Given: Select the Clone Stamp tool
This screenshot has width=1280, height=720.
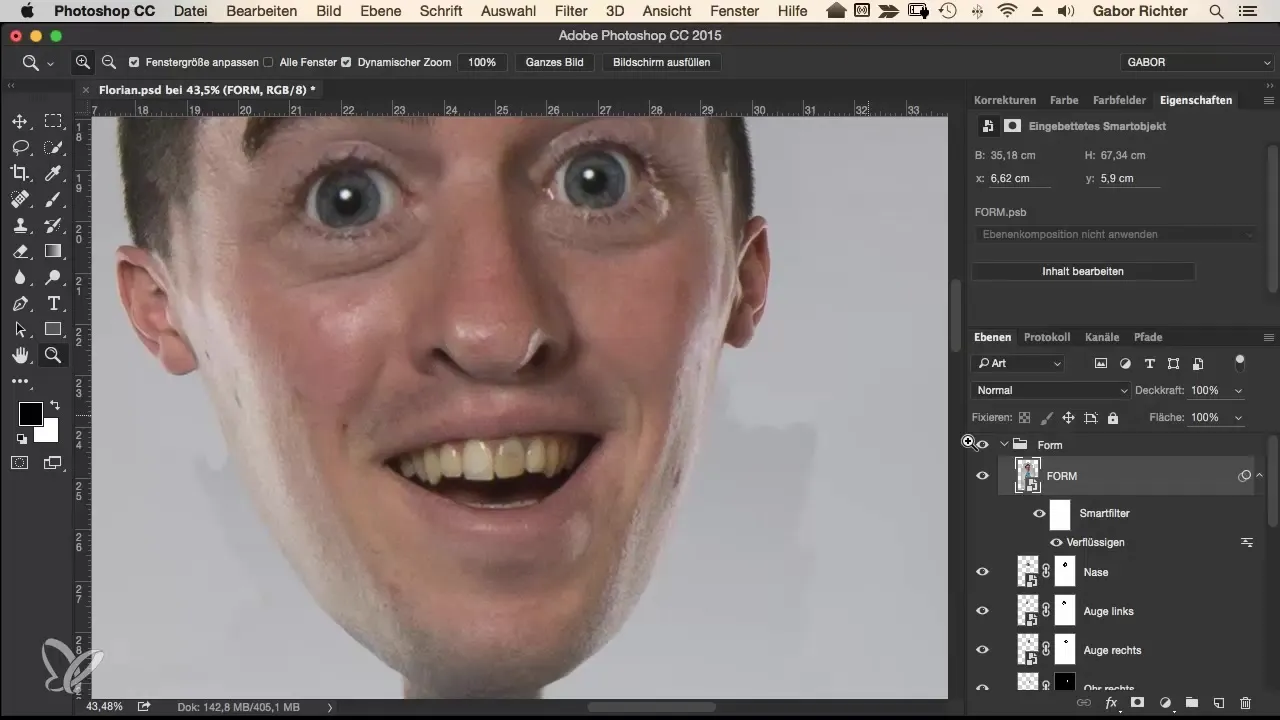Looking at the screenshot, I should tap(19, 225).
